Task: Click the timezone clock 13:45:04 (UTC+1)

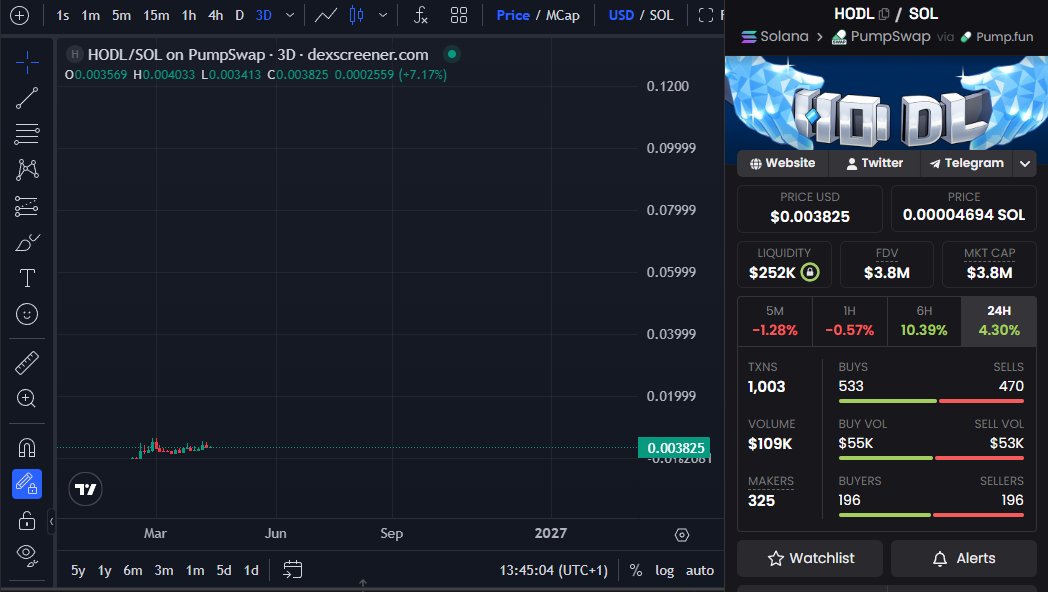Action: click(553, 571)
